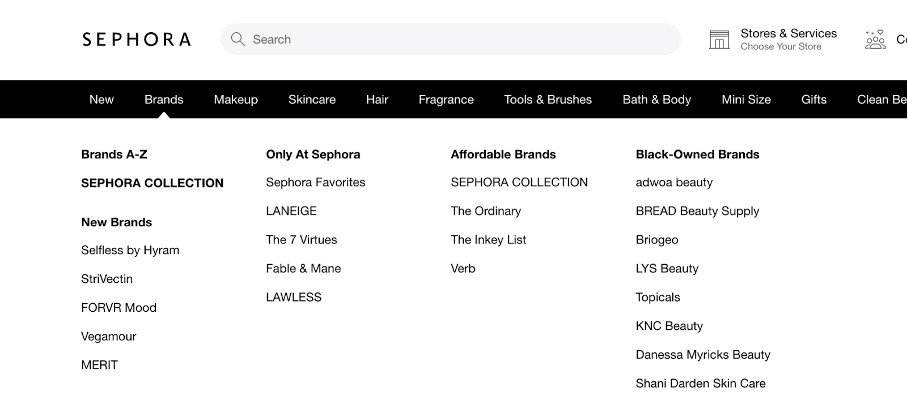The width and height of the screenshot is (908, 418).
Task: Open the LANEIGE brand link
Action: point(291,211)
